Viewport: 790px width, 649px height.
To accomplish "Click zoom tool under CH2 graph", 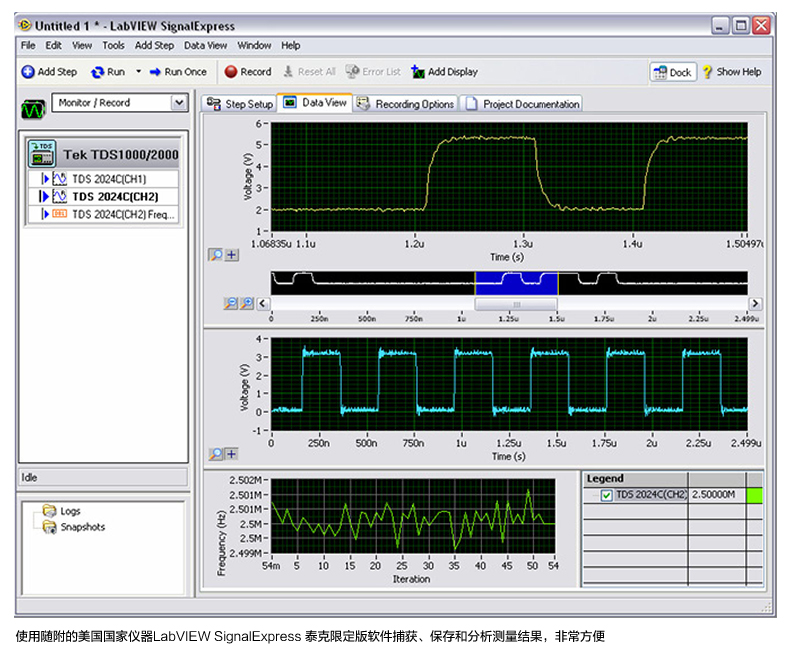I will point(216,454).
